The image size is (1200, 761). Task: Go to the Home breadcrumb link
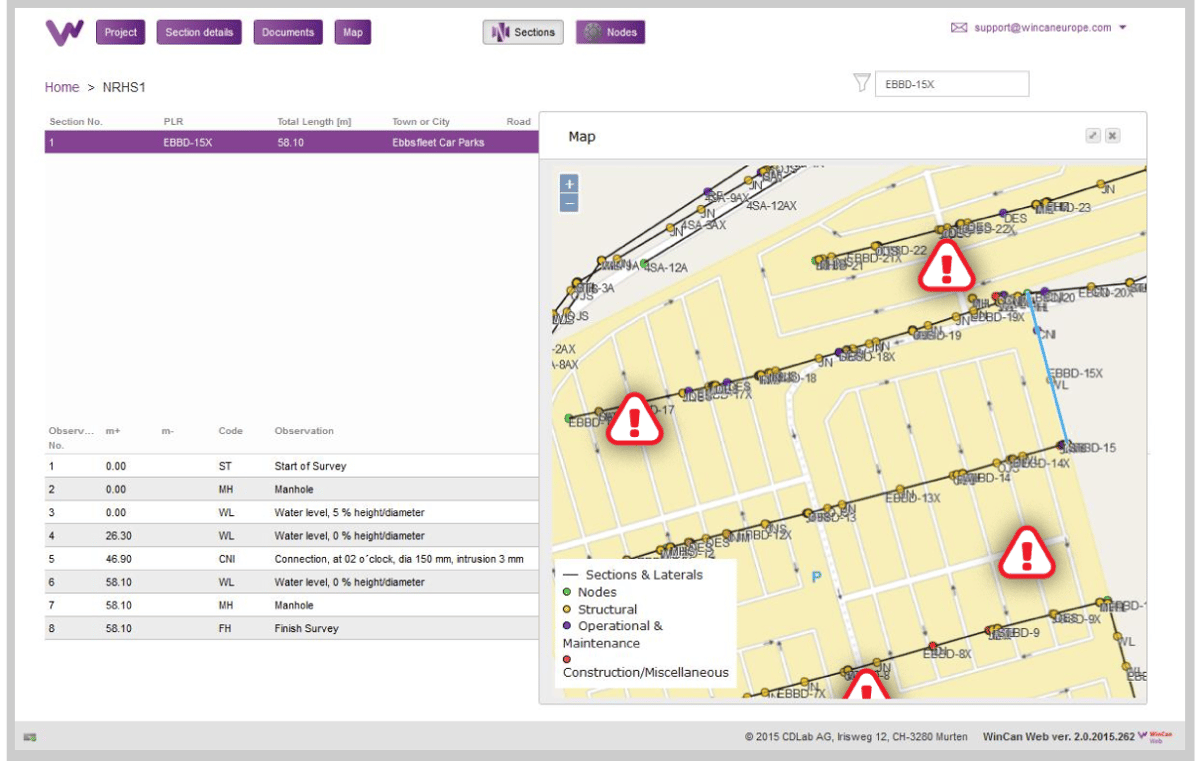[62, 87]
